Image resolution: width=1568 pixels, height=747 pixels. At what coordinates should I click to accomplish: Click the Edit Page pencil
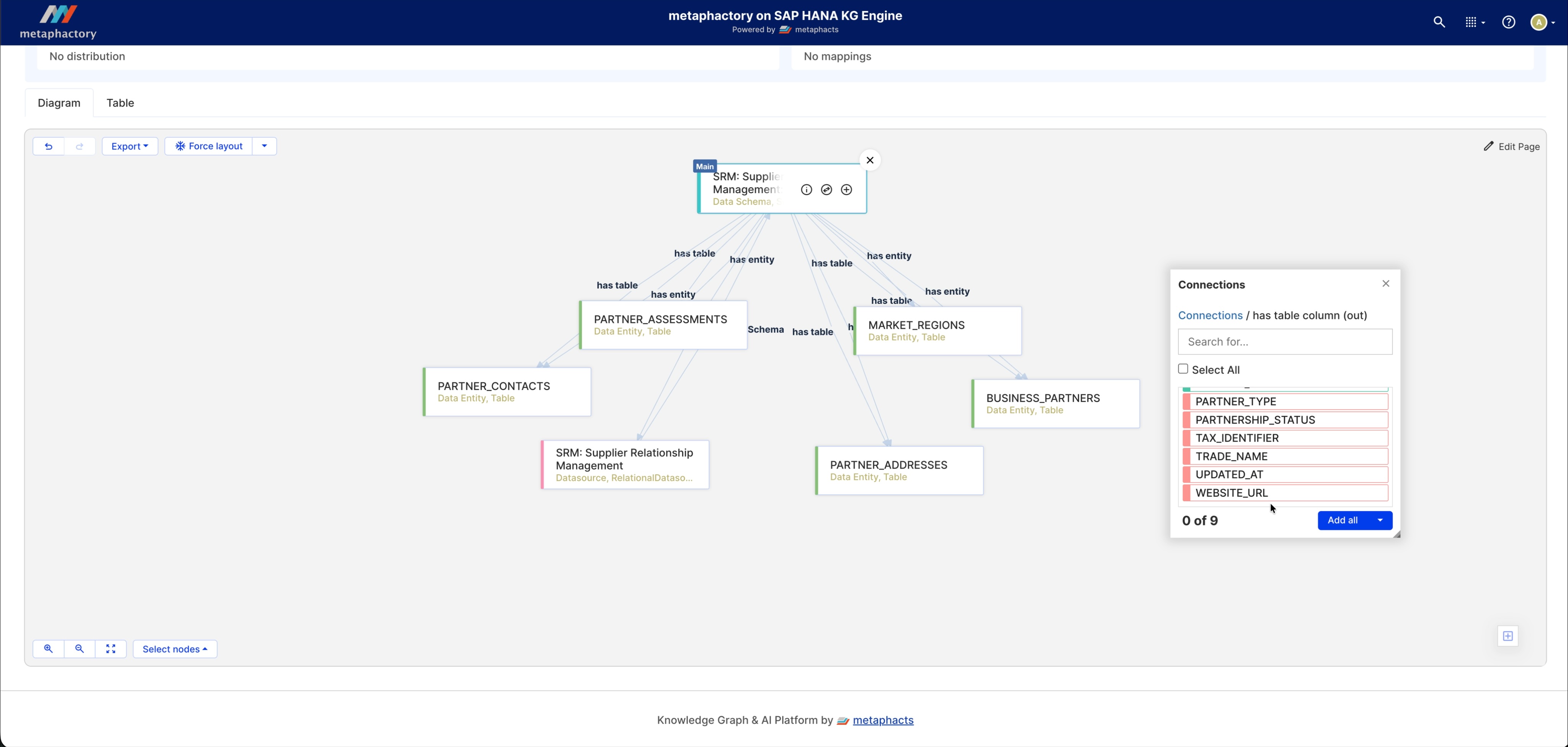click(1511, 147)
